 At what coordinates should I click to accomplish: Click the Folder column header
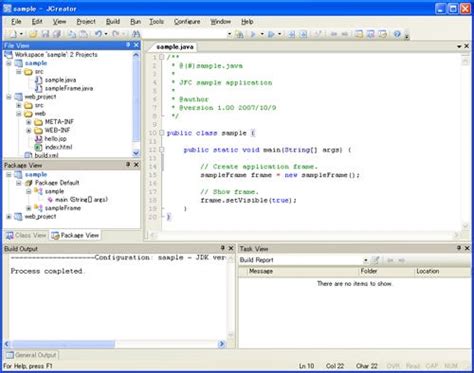(387, 271)
